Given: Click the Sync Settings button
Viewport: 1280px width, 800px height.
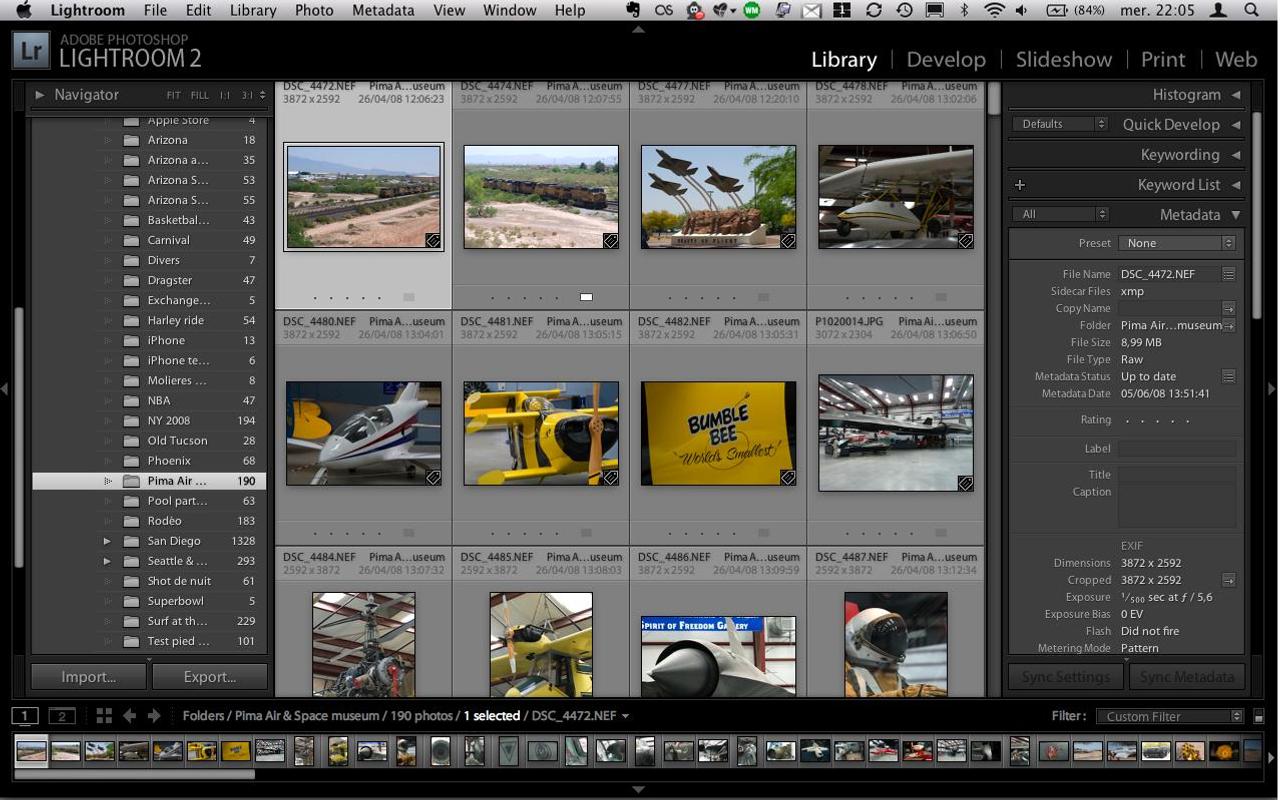Looking at the screenshot, I should click(x=1066, y=677).
